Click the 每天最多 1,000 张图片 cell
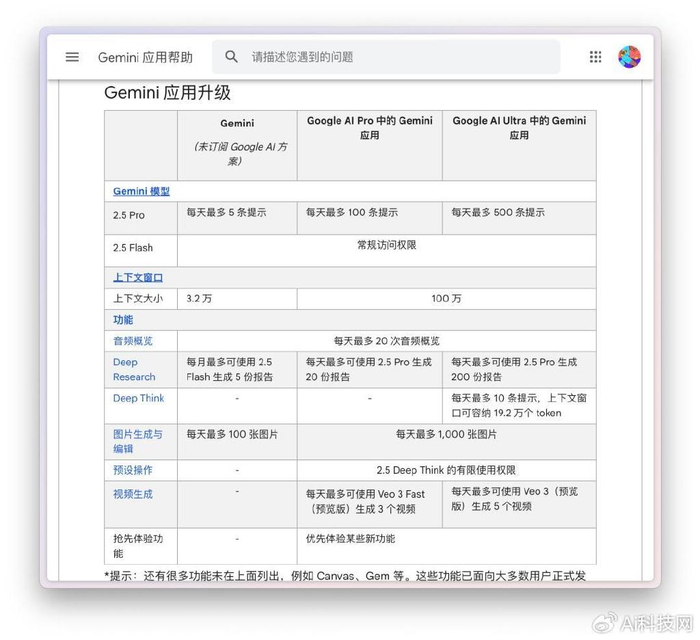 446,442
